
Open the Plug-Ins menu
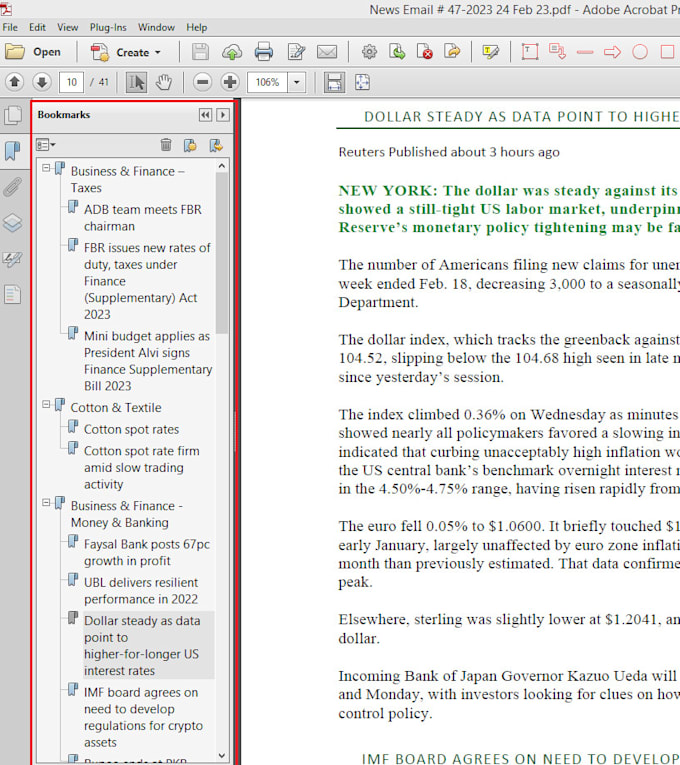[108, 27]
